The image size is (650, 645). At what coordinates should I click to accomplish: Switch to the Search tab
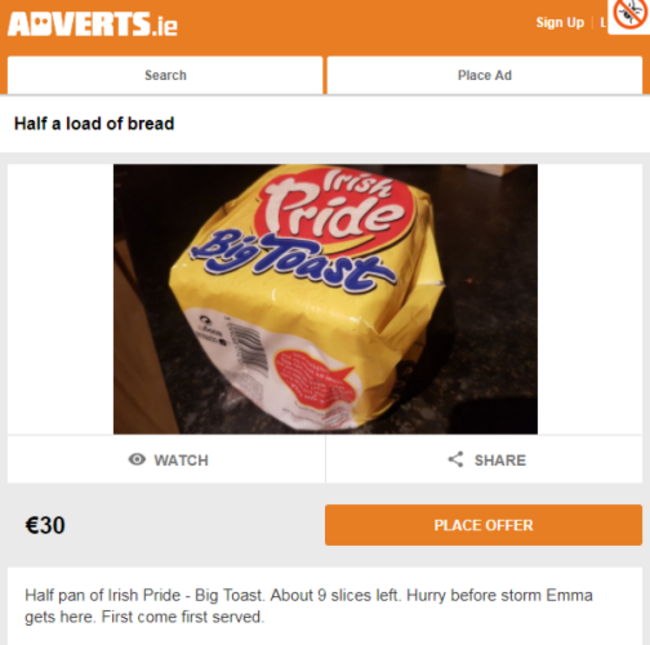(x=165, y=75)
